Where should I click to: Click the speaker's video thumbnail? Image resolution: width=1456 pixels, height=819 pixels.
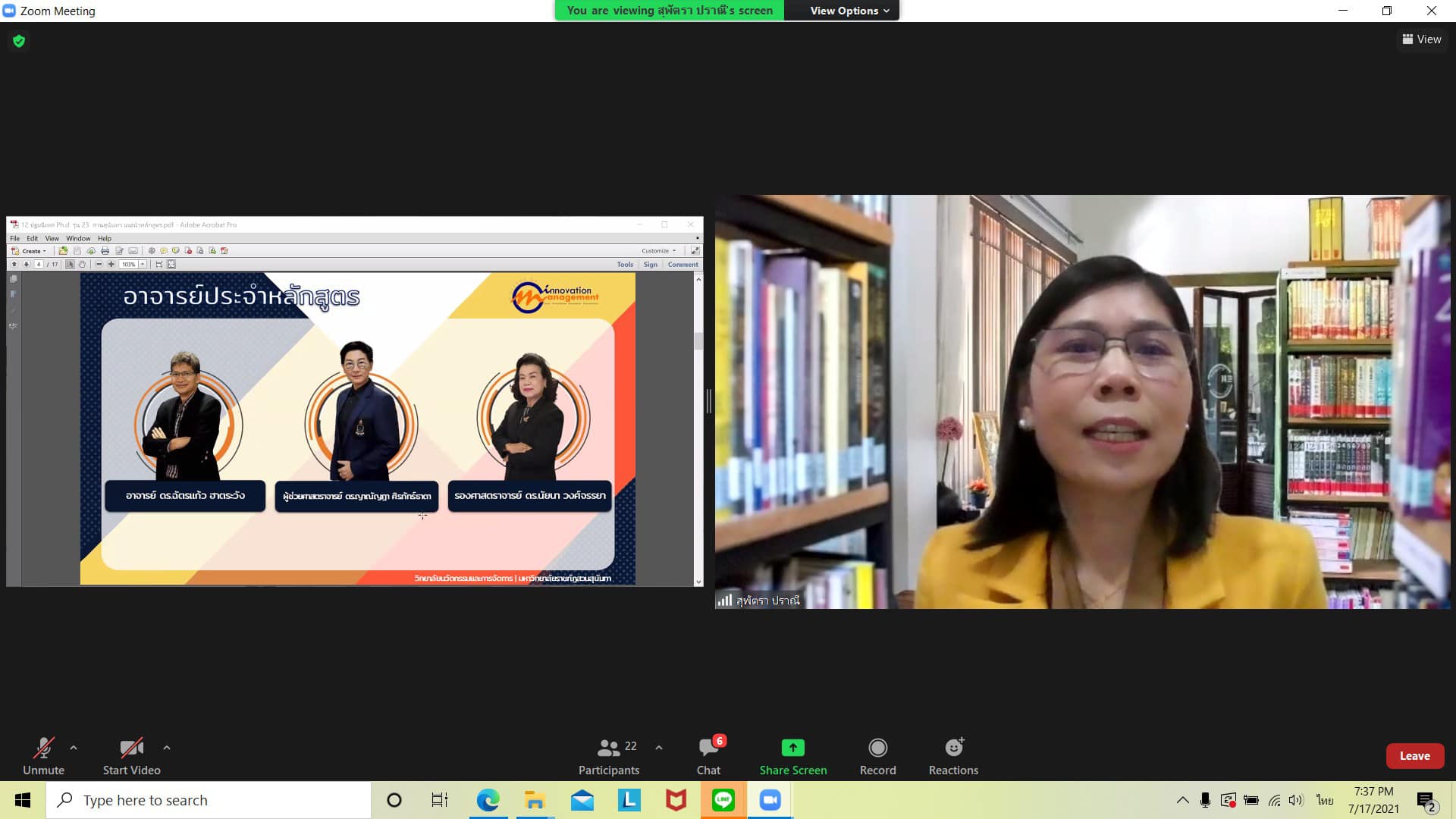pos(1082,402)
